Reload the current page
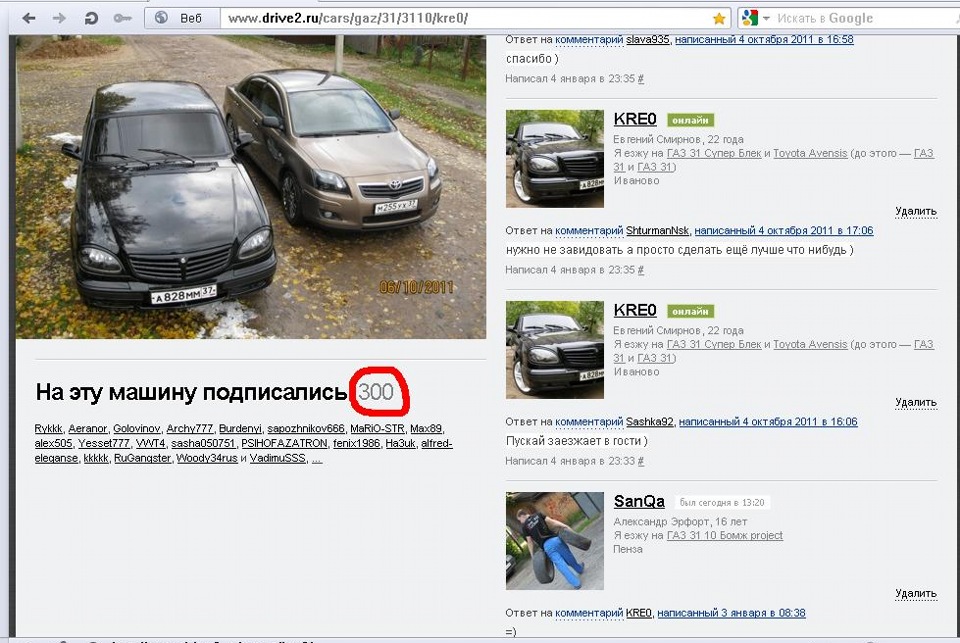Screen dimensions: 960x643 [x=90, y=17]
